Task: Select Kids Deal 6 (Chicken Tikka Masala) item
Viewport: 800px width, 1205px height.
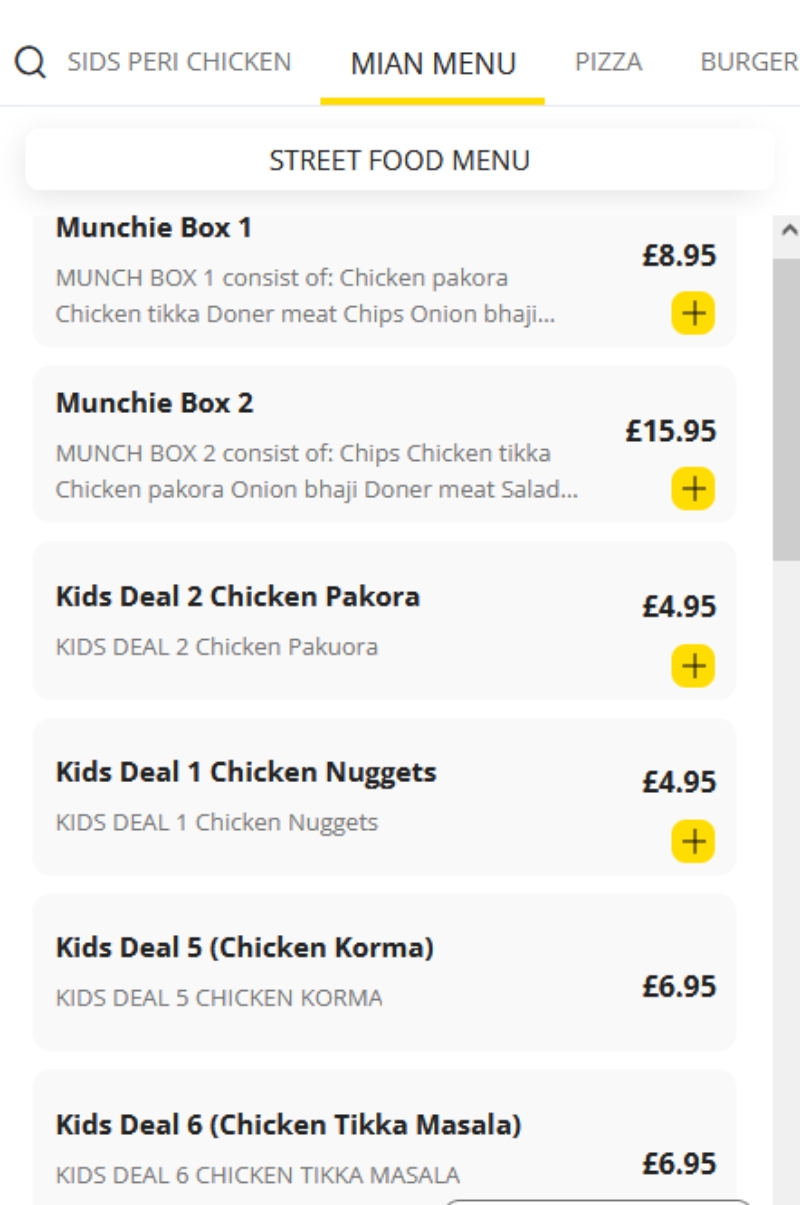Action: coord(385,1138)
